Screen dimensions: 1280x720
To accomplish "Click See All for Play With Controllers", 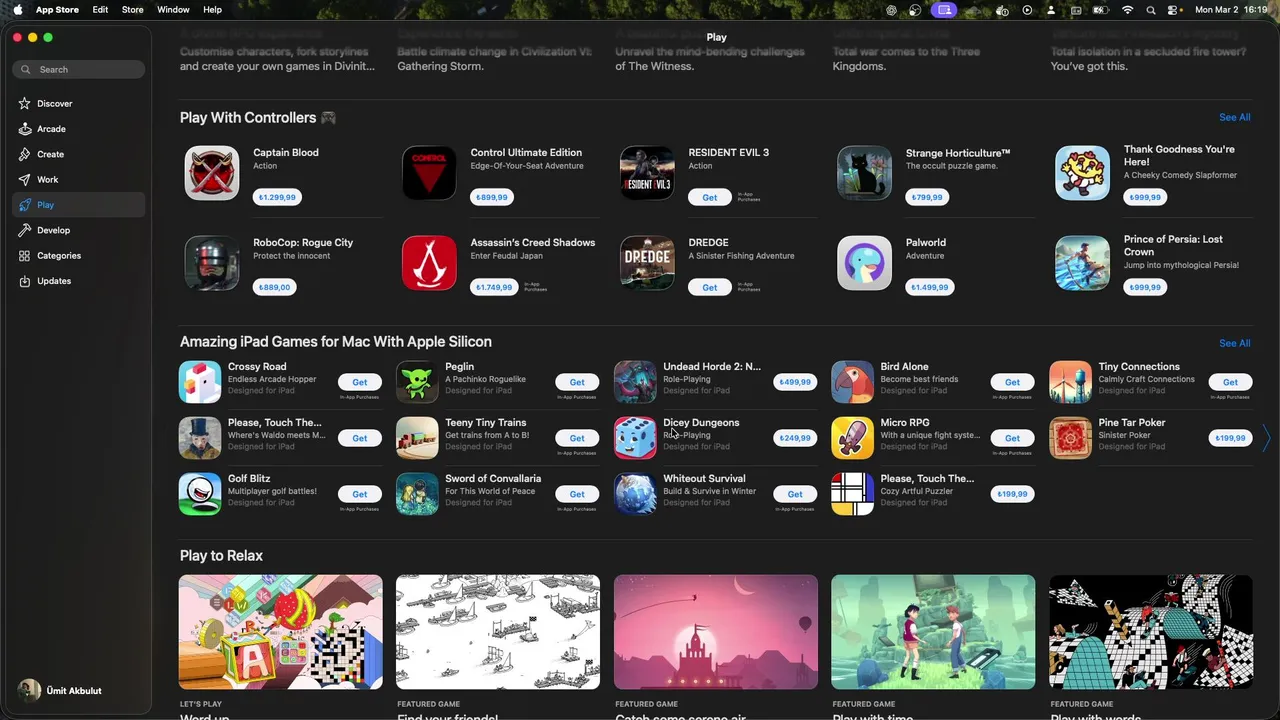I will point(1234,117).
